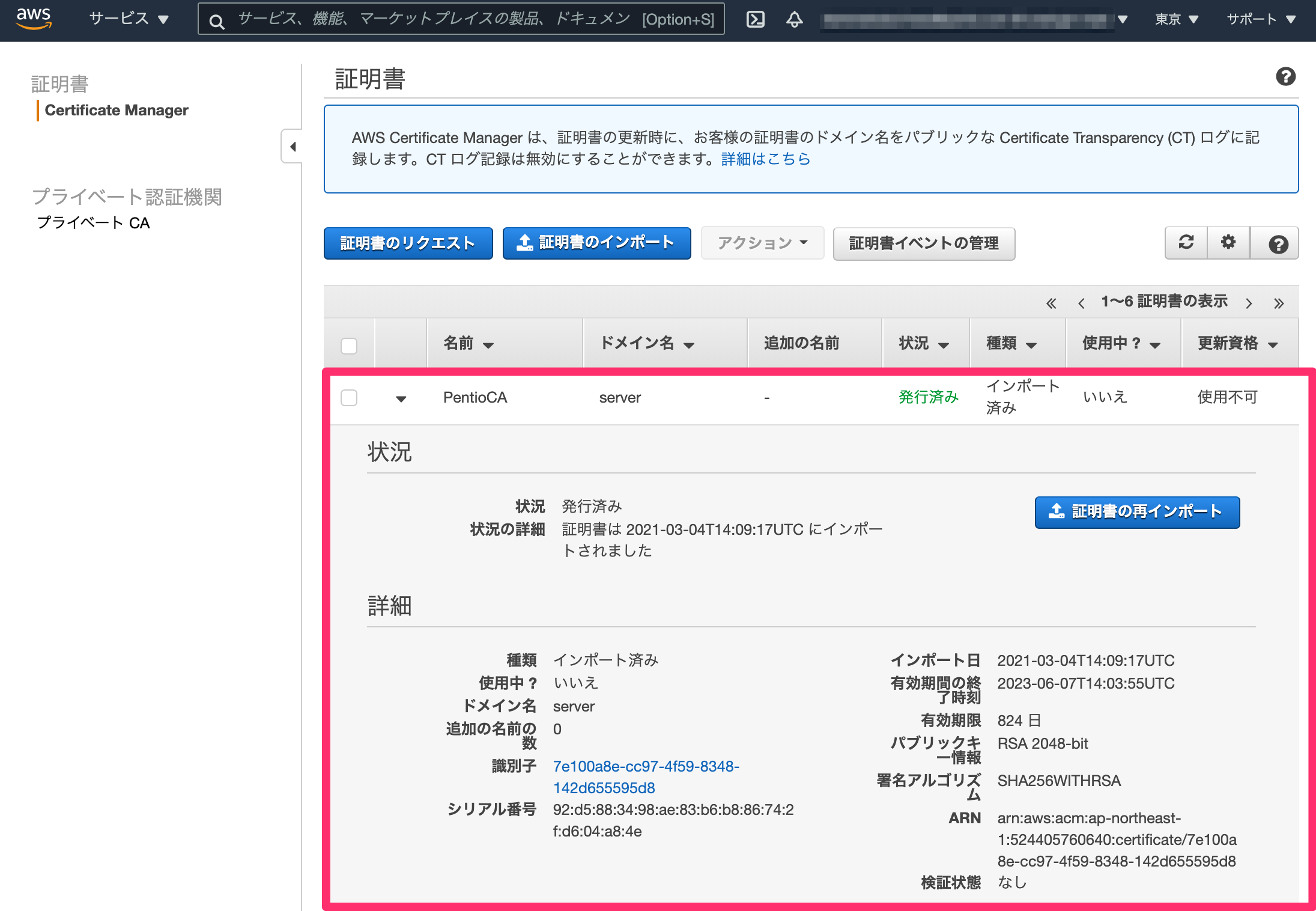Click 使用不可 renewal eligibility cell

[x=1228, y=397]
